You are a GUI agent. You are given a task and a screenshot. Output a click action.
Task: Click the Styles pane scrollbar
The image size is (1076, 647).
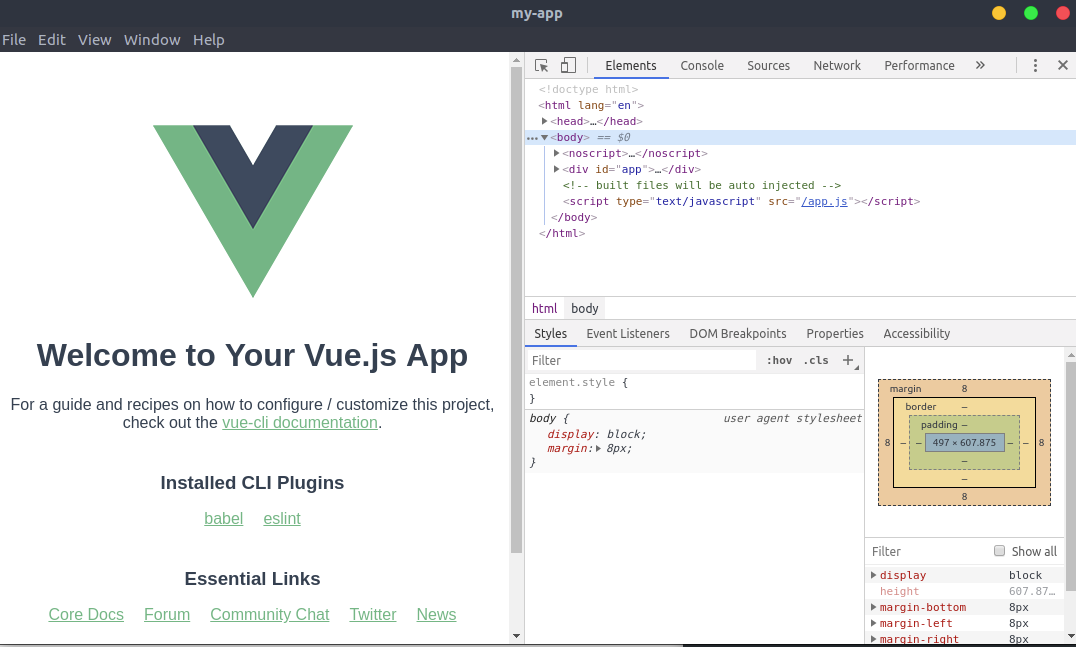click(1071, 478)
